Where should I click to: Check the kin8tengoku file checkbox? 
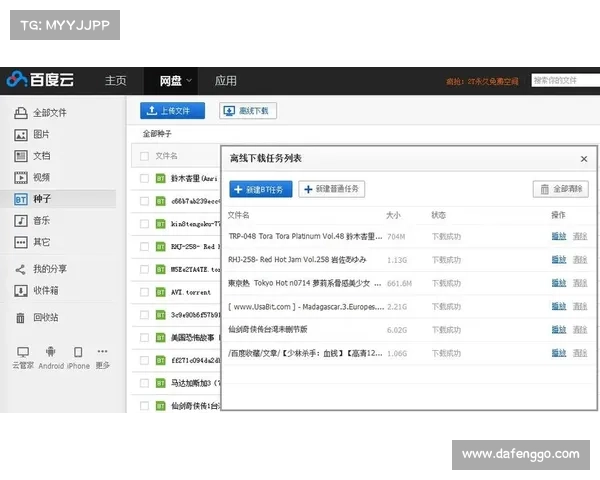coord(144,224)
